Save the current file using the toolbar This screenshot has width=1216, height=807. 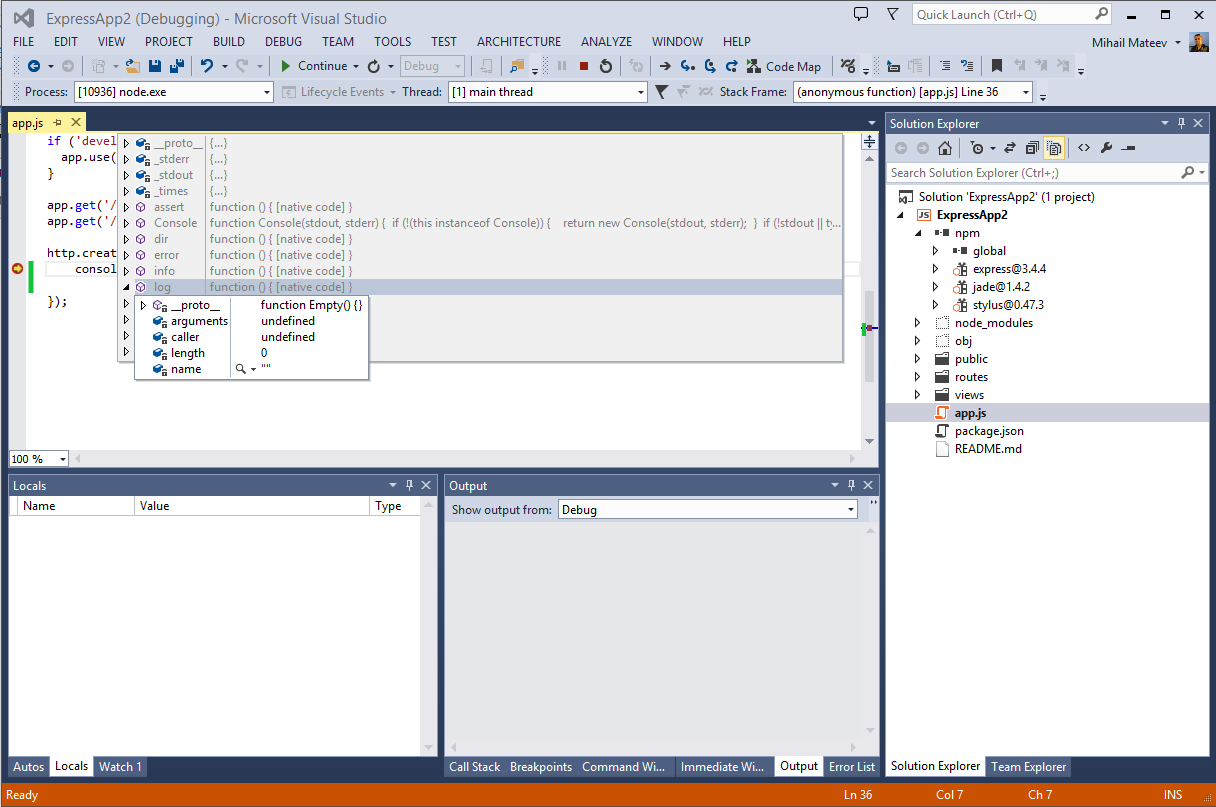155,66
